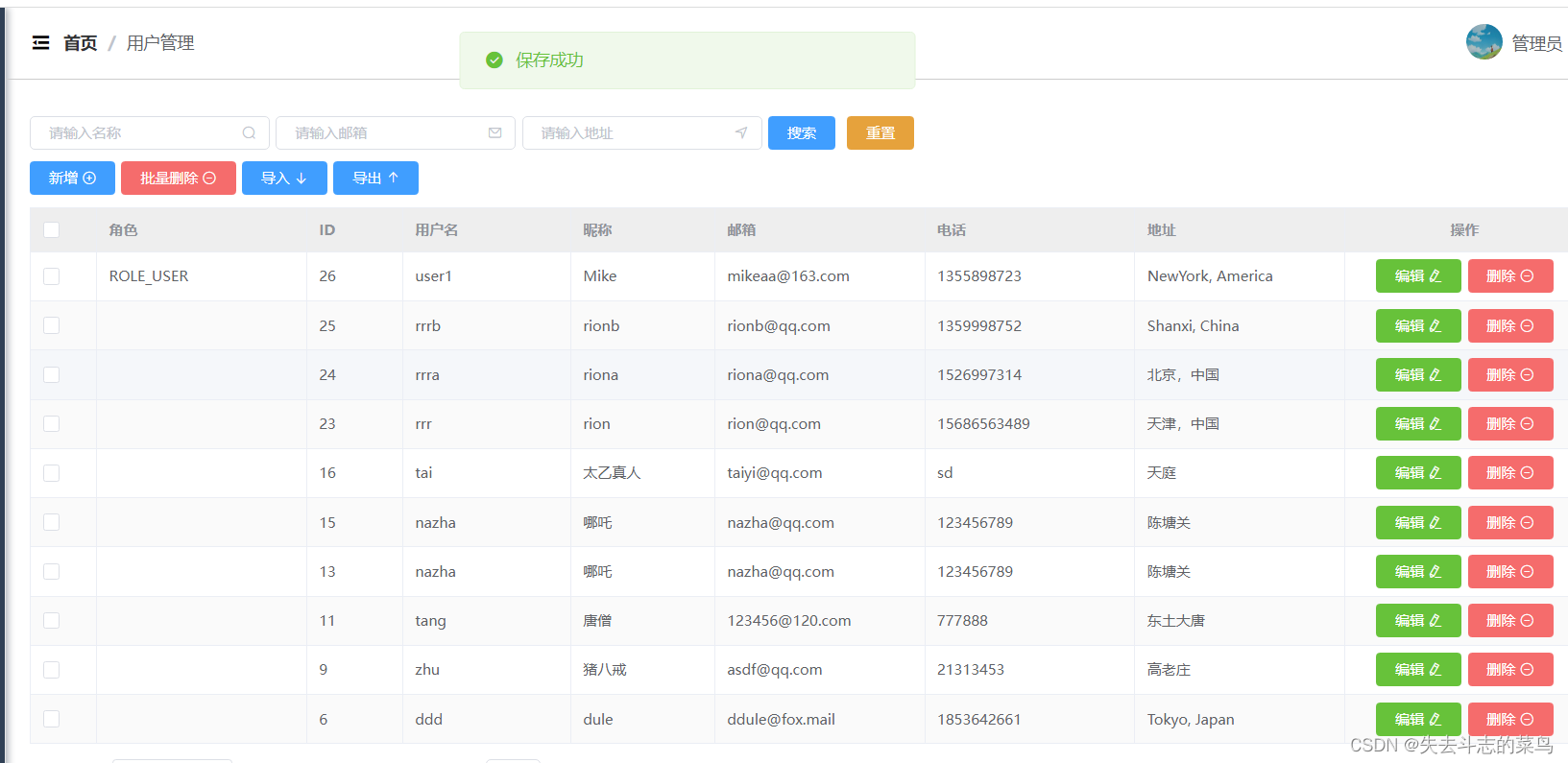Click 删除 for tai row

point(1510,473)
